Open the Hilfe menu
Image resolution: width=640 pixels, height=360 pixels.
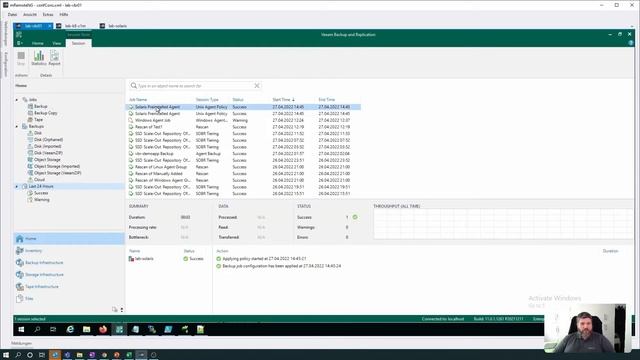[x=64, y=15]
